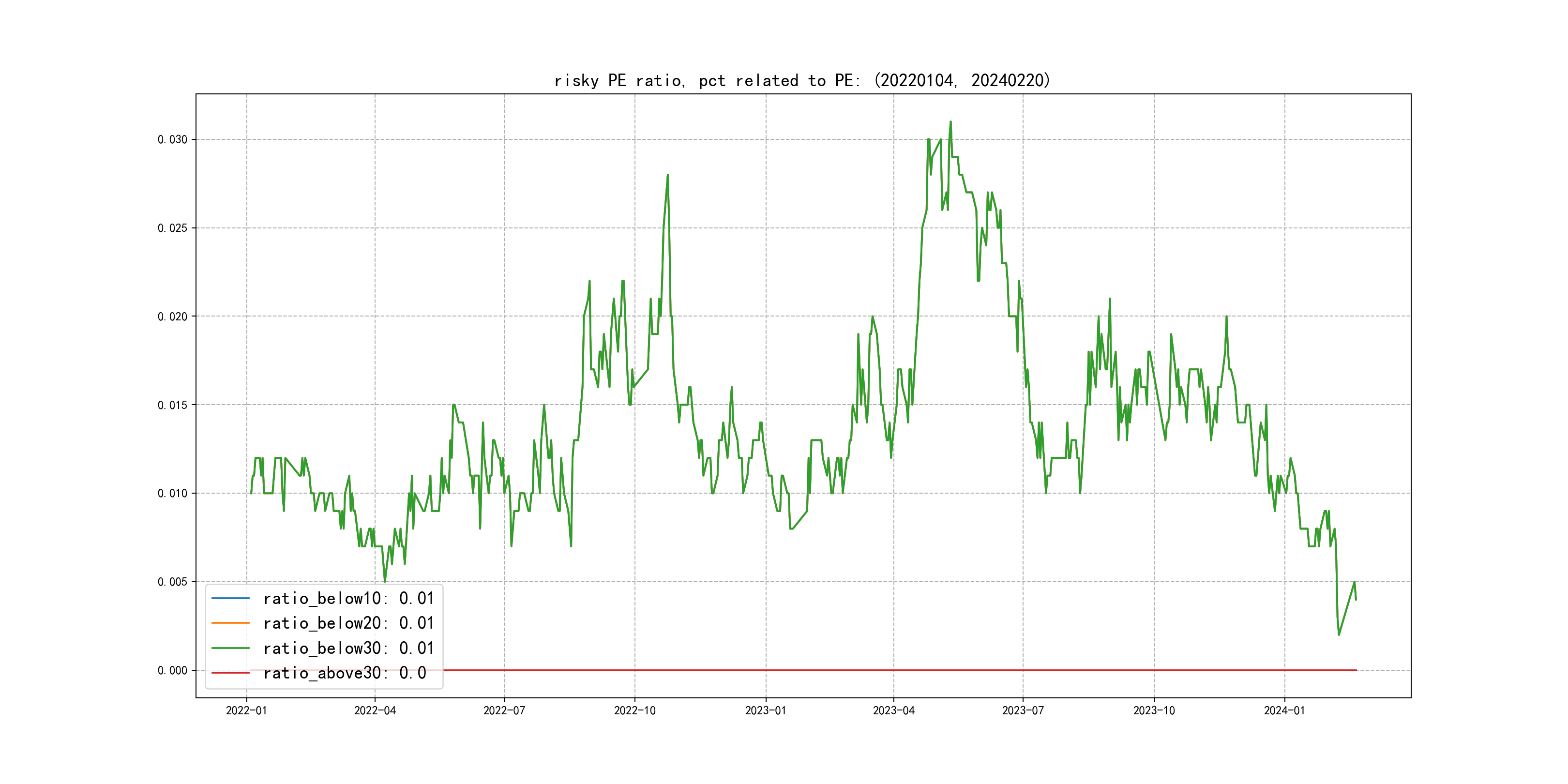Click the 2024-01 x-axis tick label
This screenshot has height=784, width=1568.
pyautogui.click(x=1284, y=710)
